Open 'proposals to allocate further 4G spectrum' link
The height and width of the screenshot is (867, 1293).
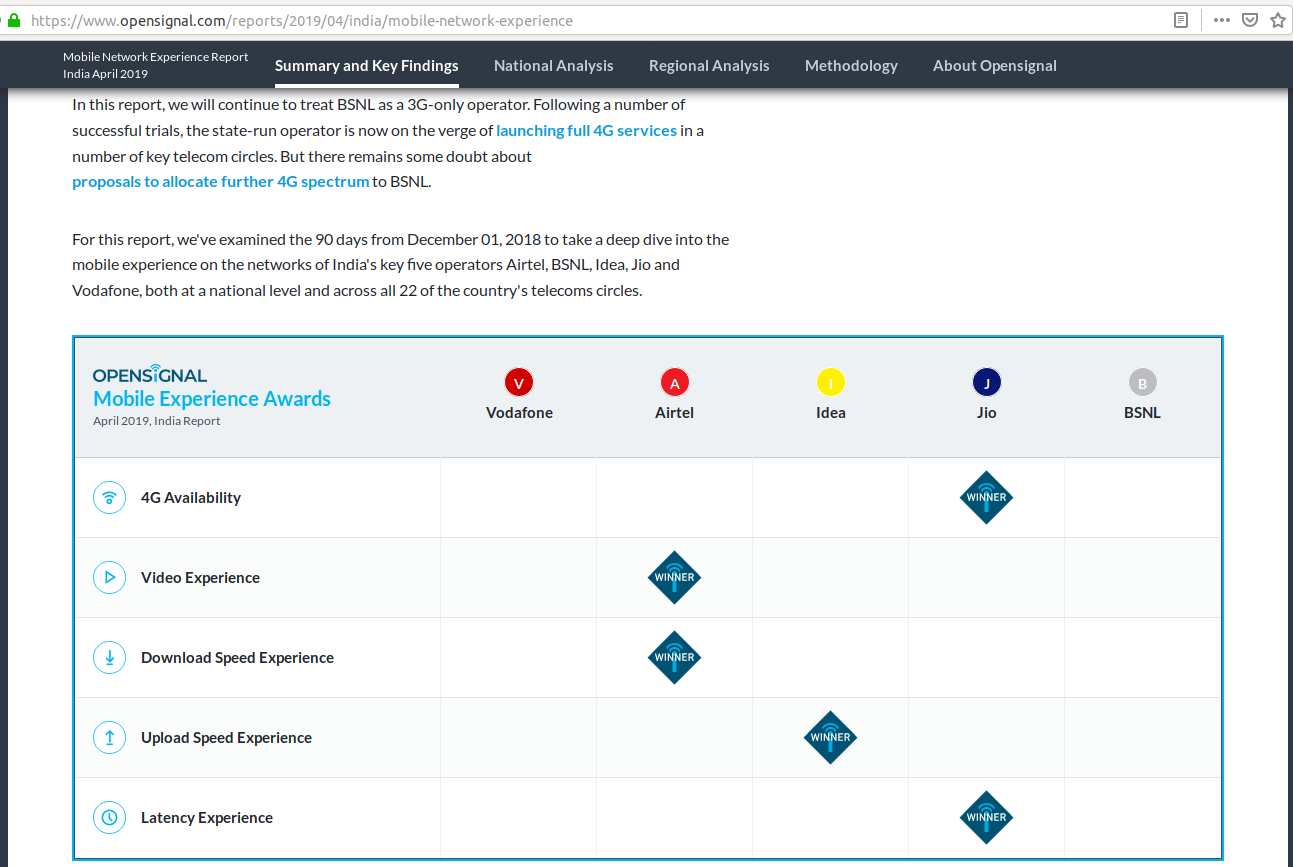(221, 182)
